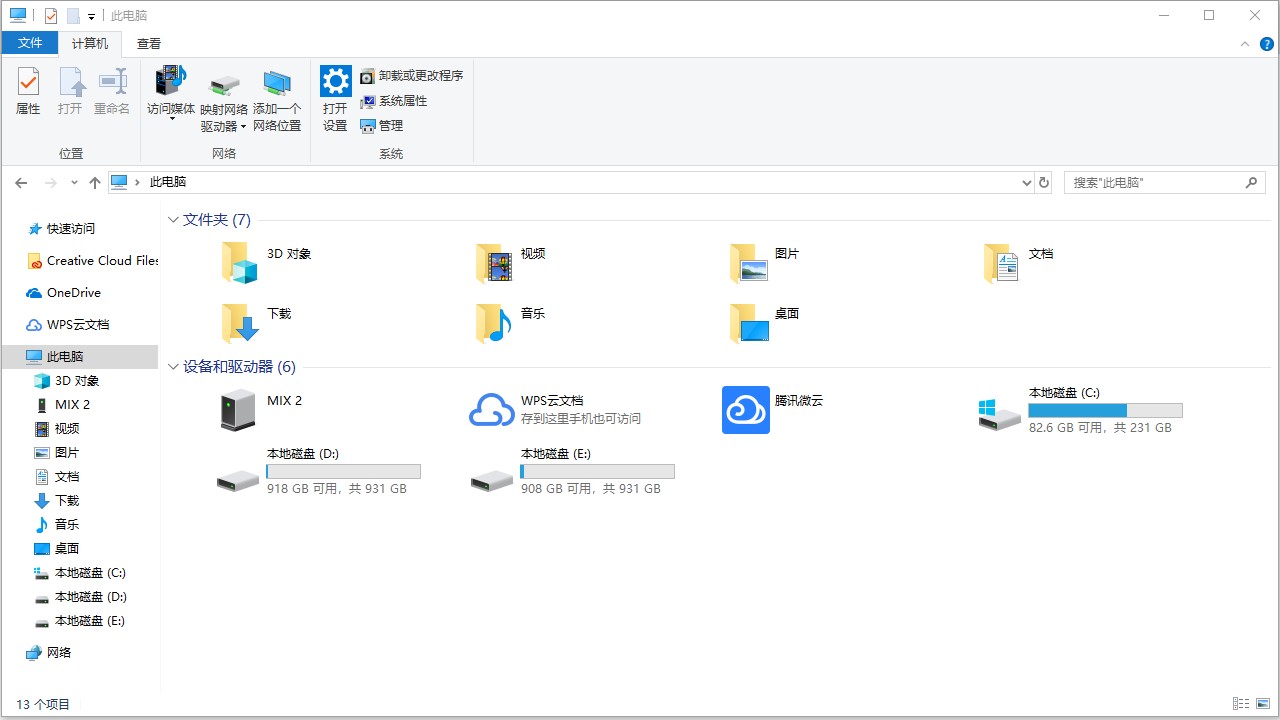Open 系统属性 from the ribbon
Image resolution: width=1280 pixels, height=720 pixels.
393,101
